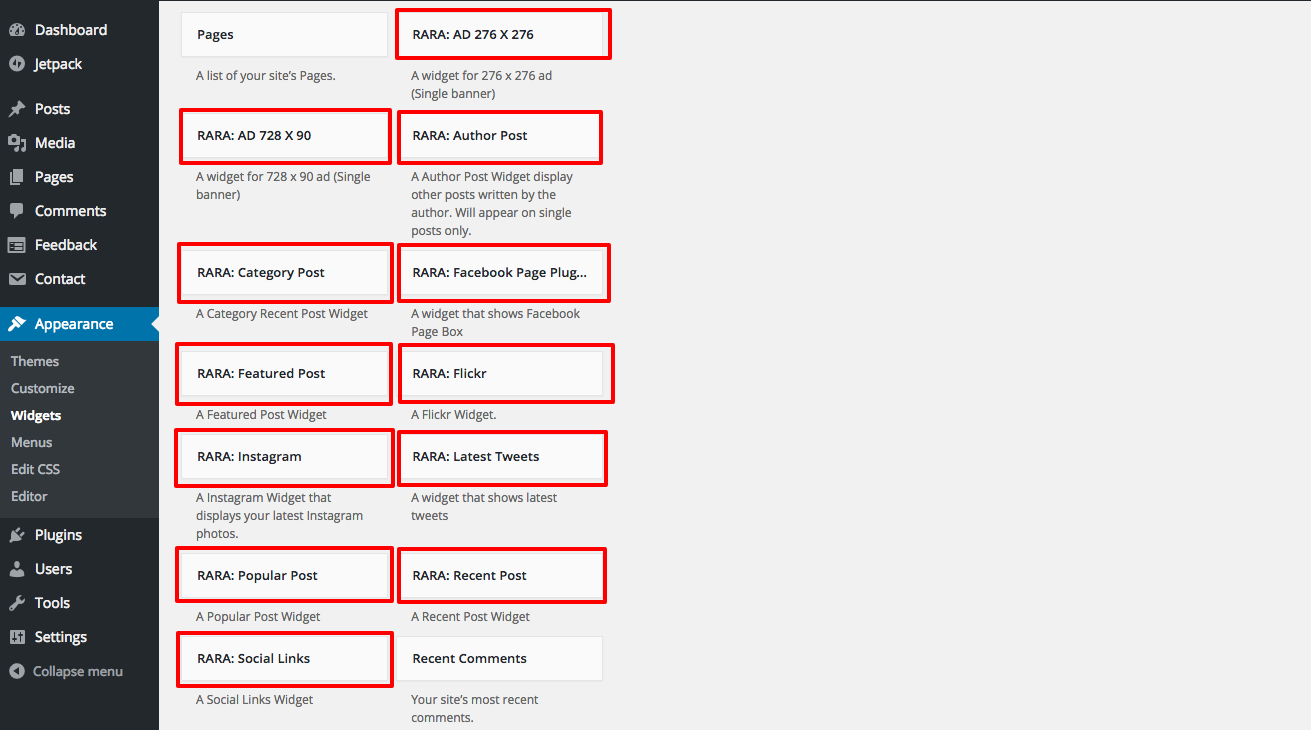Click "A Social Links Widget" description

254,700
